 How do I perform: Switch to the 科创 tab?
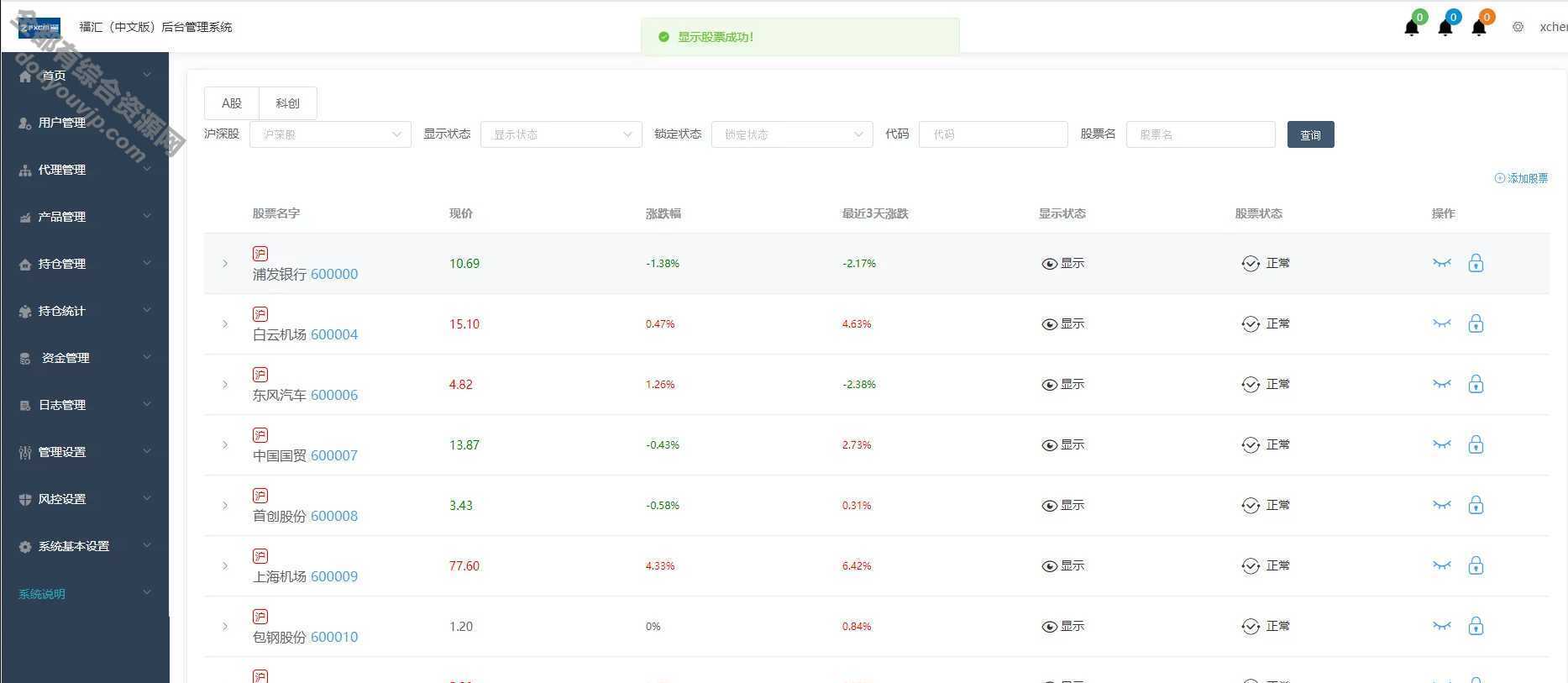(287, 103)
